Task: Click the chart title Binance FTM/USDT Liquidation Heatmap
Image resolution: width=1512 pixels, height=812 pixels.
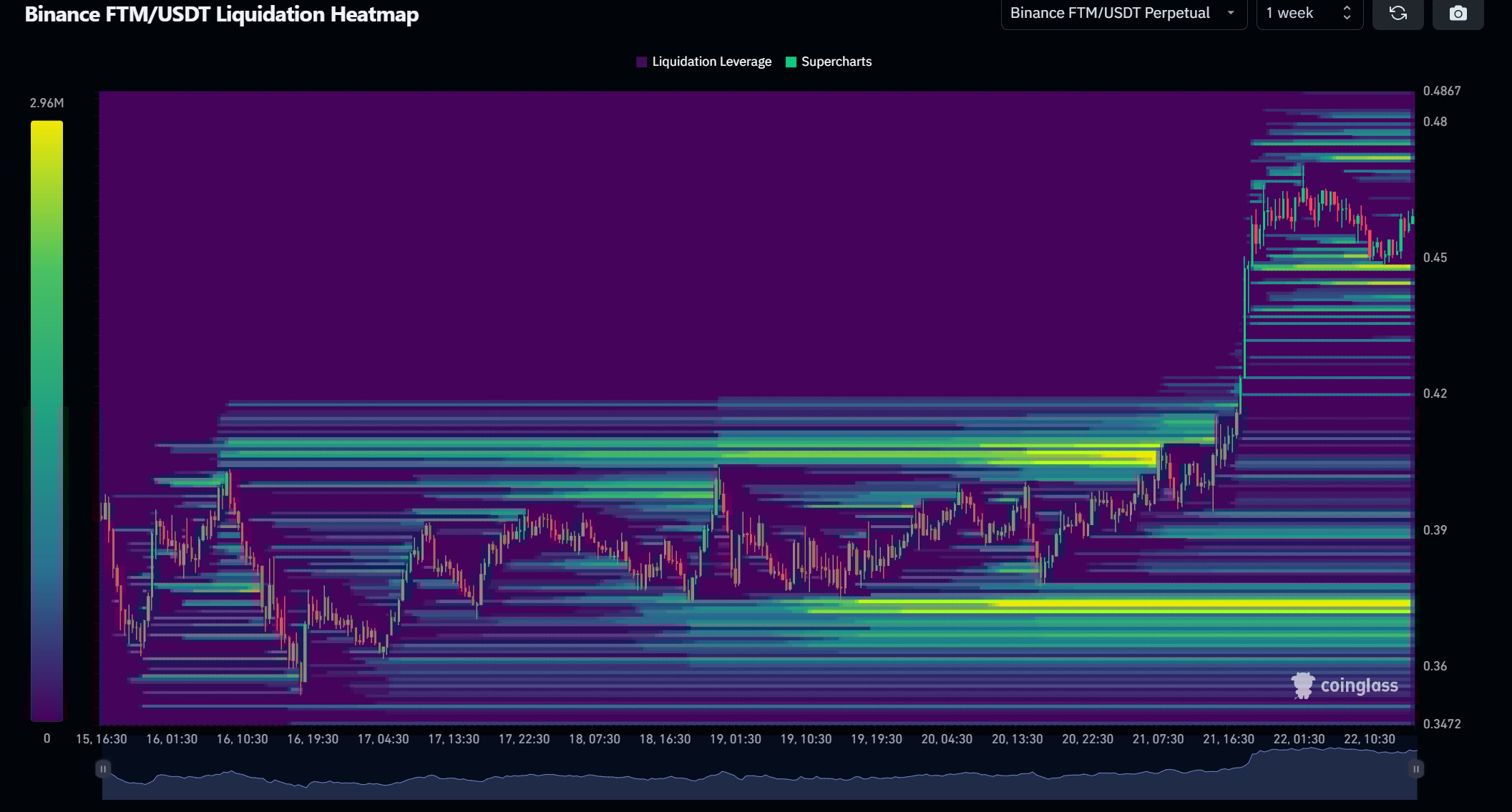Action: pos(222,14)
